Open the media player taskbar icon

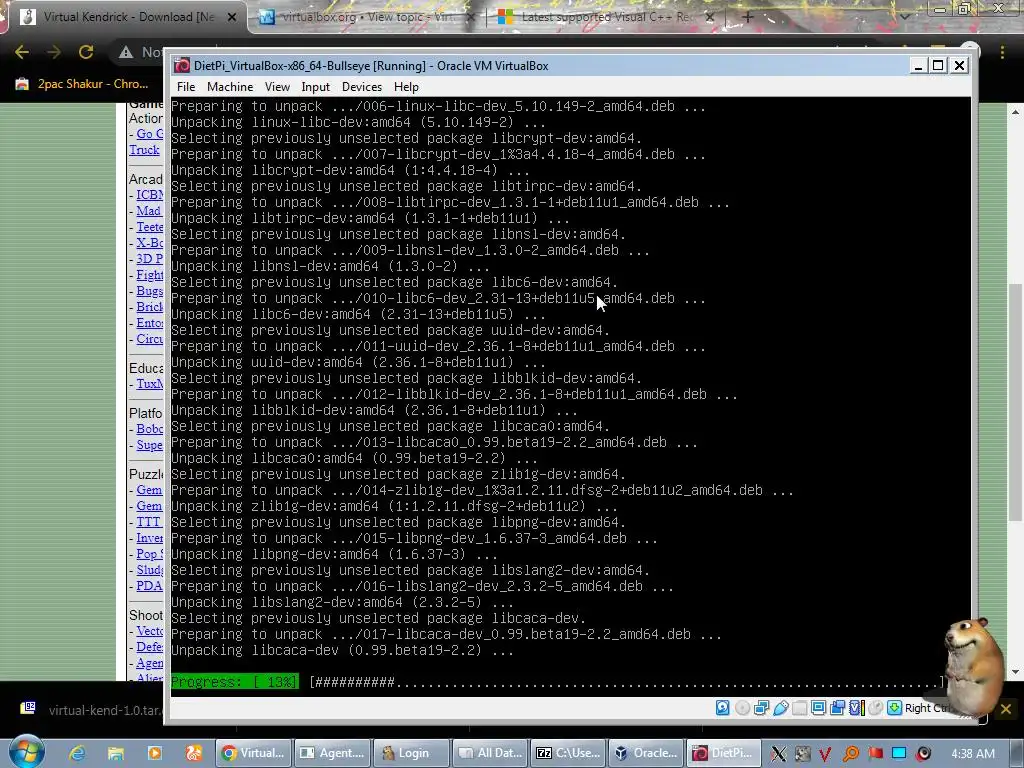(155, 753)
